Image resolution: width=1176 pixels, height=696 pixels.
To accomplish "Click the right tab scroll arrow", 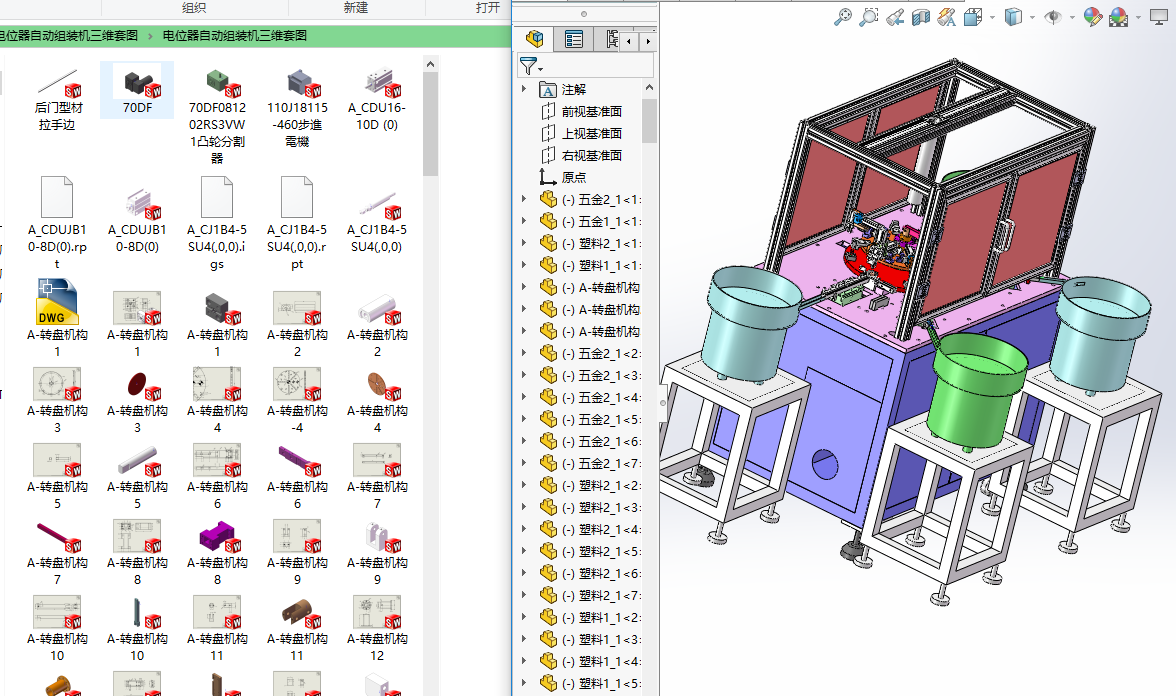I will (x=648, y=41).
